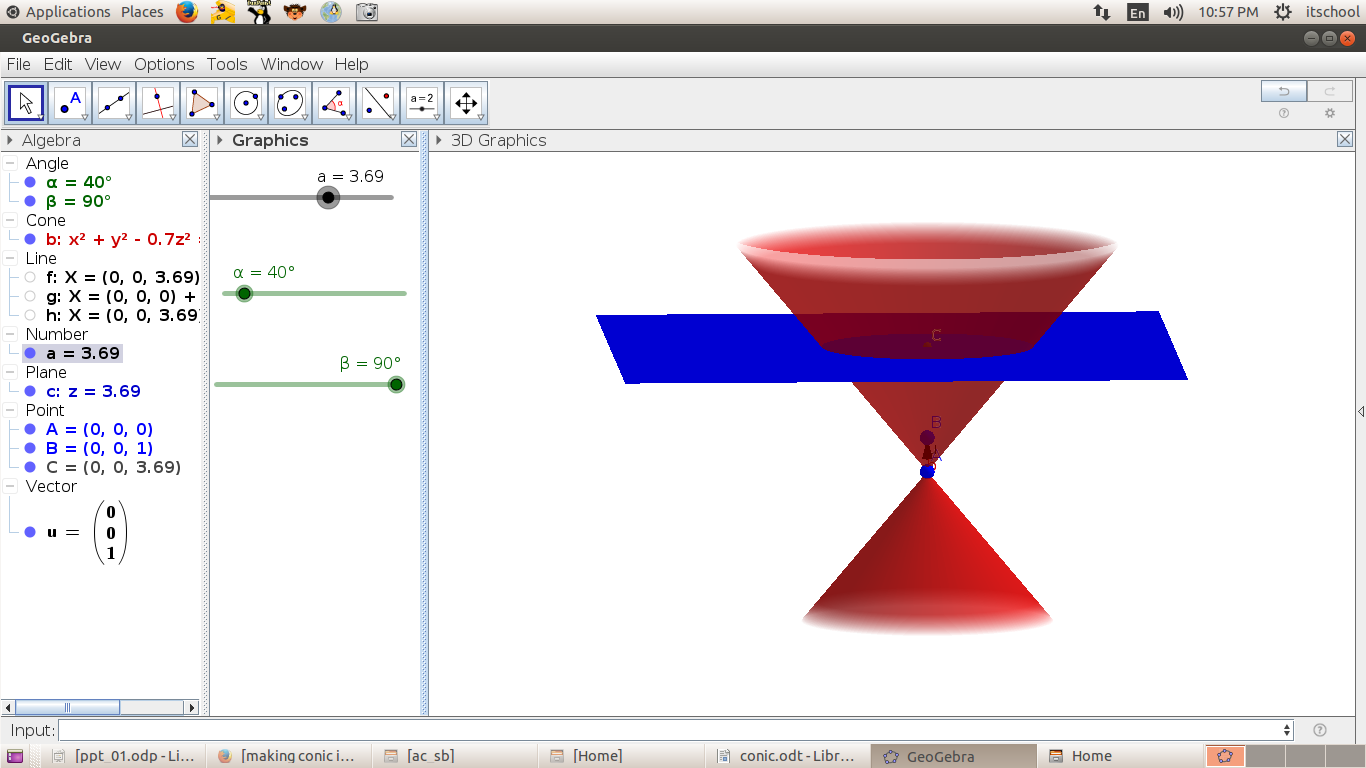Open the View menu
Image resolution: width=1366 pixels, height=768 pixels.
pyautogui.click(x=103, y=64)
